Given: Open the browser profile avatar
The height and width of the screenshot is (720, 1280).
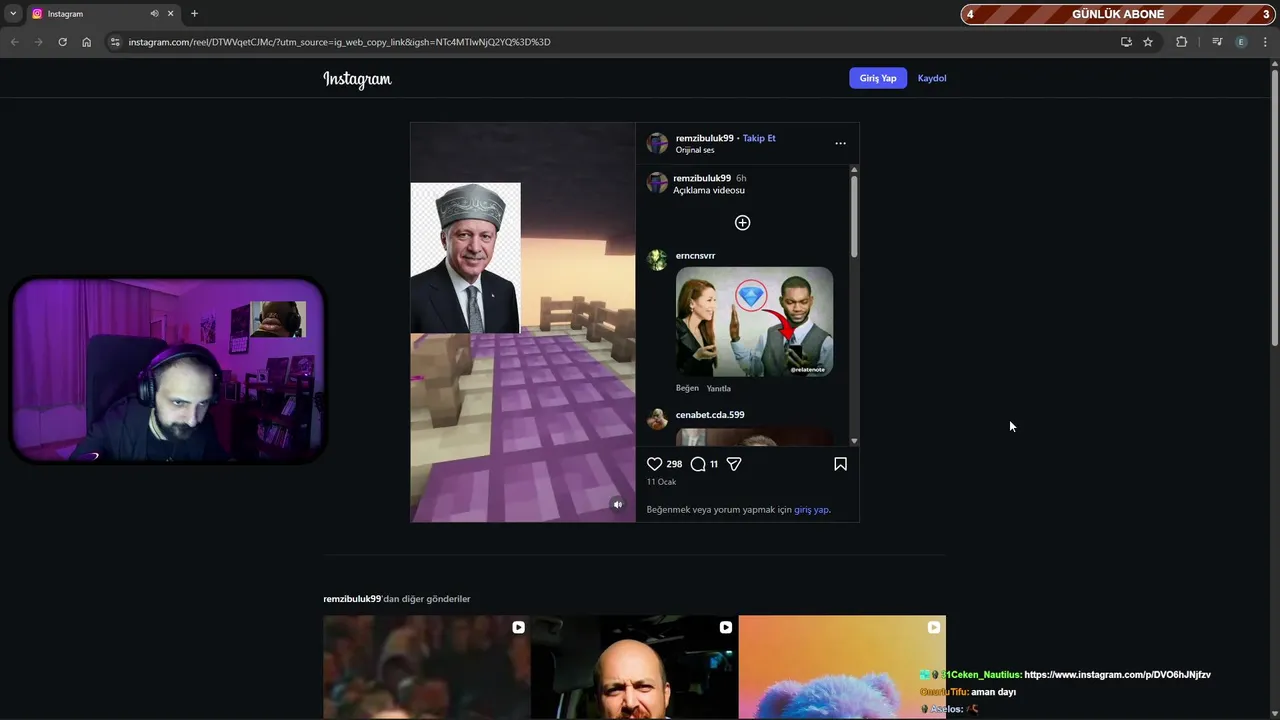Looking at the screenshot, I should pos(1241,42).
